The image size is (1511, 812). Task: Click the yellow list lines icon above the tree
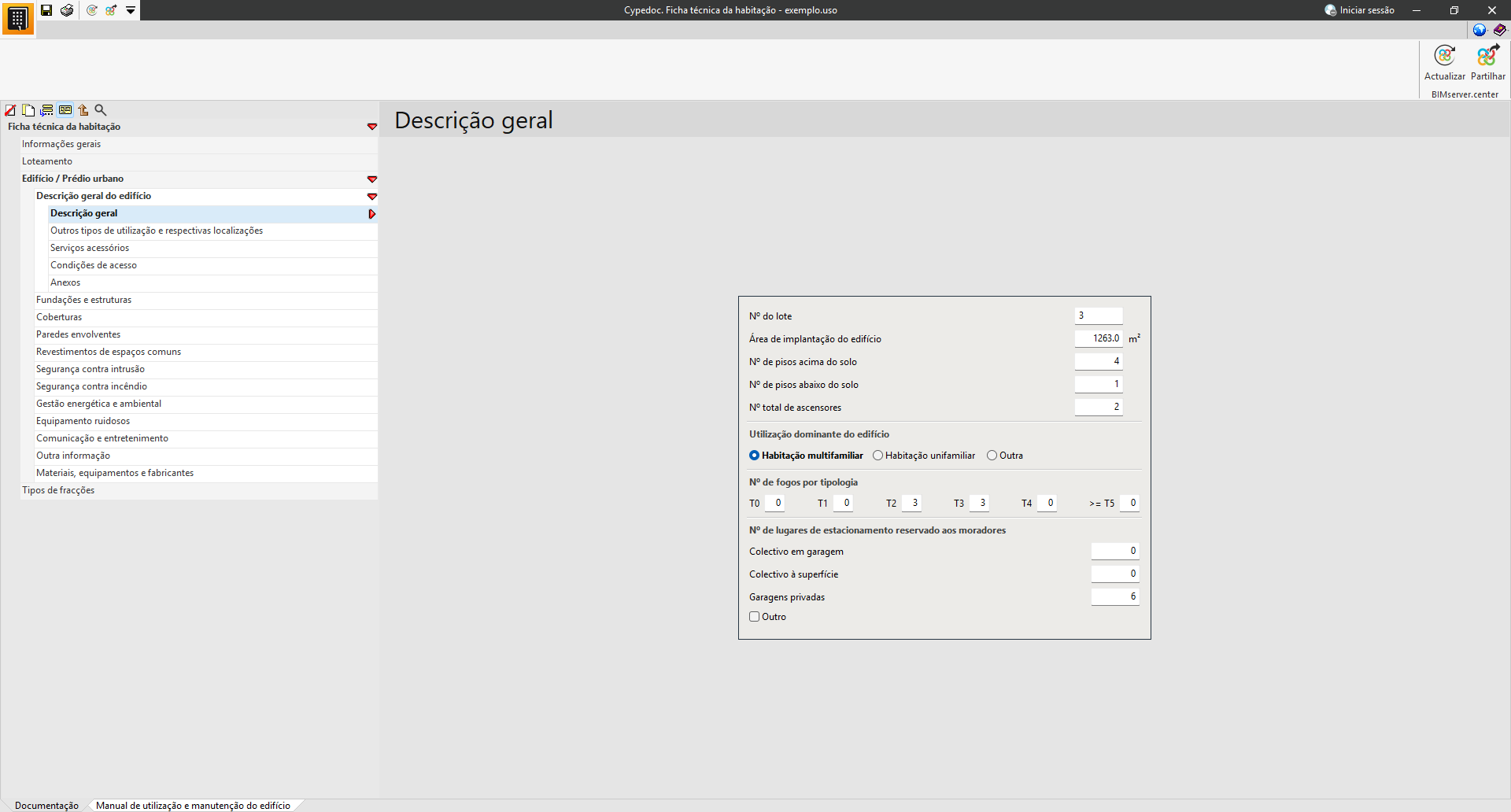pyautogui.click(x=47, y=110)
